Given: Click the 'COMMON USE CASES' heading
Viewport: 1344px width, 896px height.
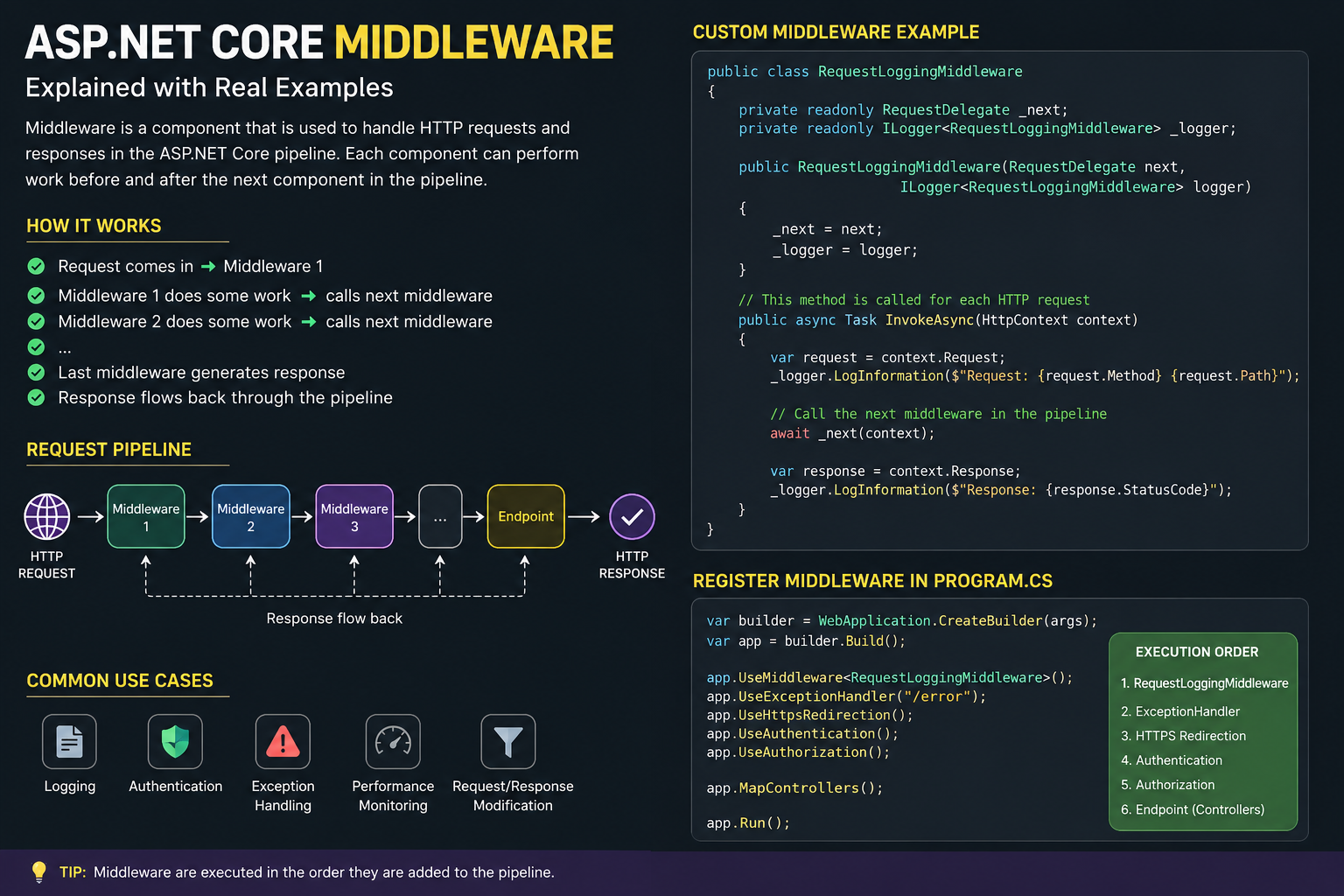Looking at the screenshot, I should point(120,681).
